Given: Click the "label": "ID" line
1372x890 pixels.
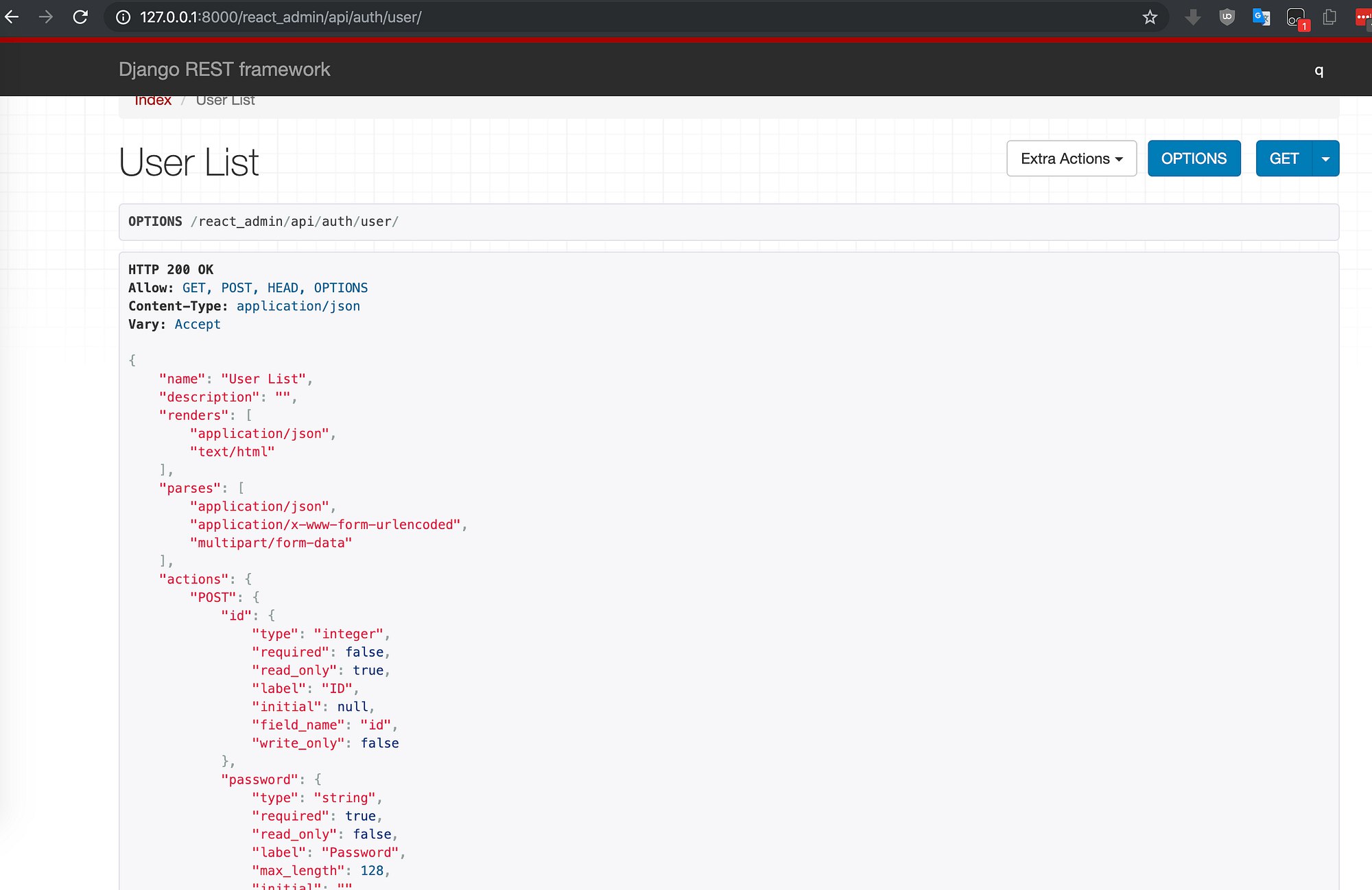Looking at the screenshot, I should click(x=305, y=688).
